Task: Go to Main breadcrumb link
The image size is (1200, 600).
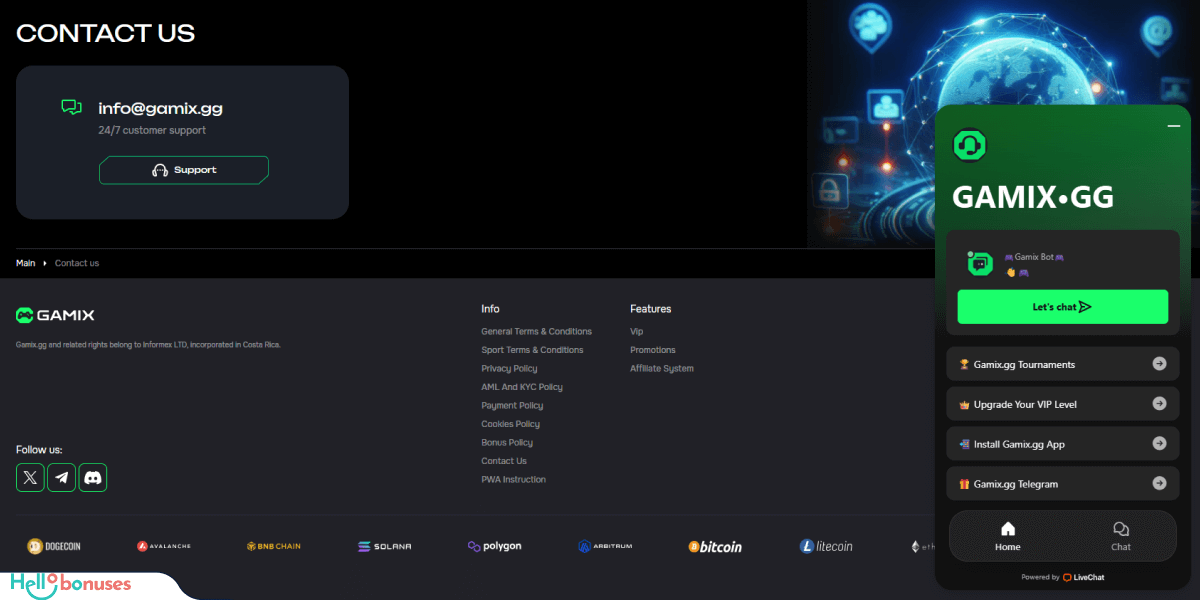Action: pyautogui.click(x=25, y=263)
